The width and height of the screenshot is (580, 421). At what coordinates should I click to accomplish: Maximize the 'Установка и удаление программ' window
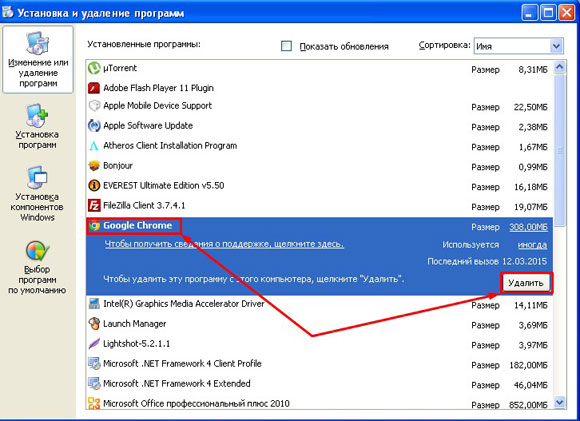coord(548,13)
